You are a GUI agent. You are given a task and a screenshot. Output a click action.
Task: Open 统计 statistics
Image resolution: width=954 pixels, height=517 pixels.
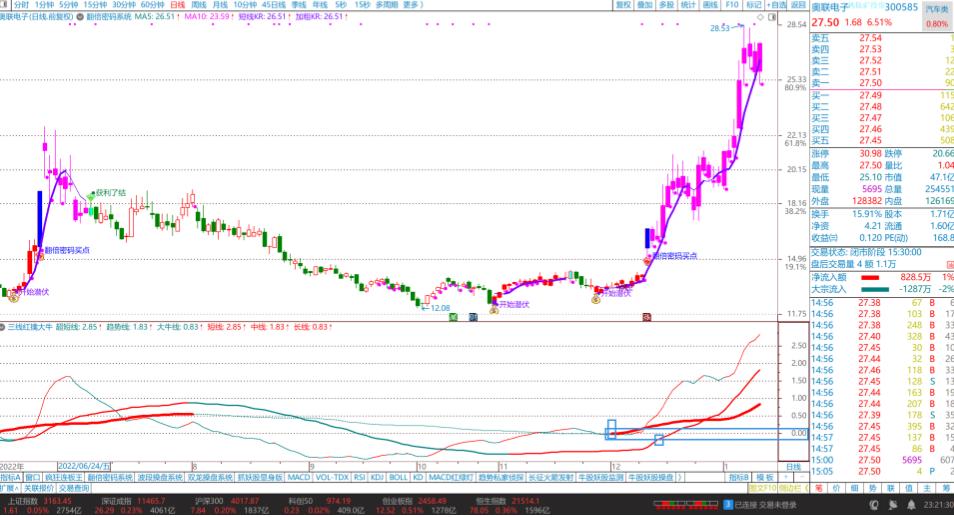click(x=688, y=5)
